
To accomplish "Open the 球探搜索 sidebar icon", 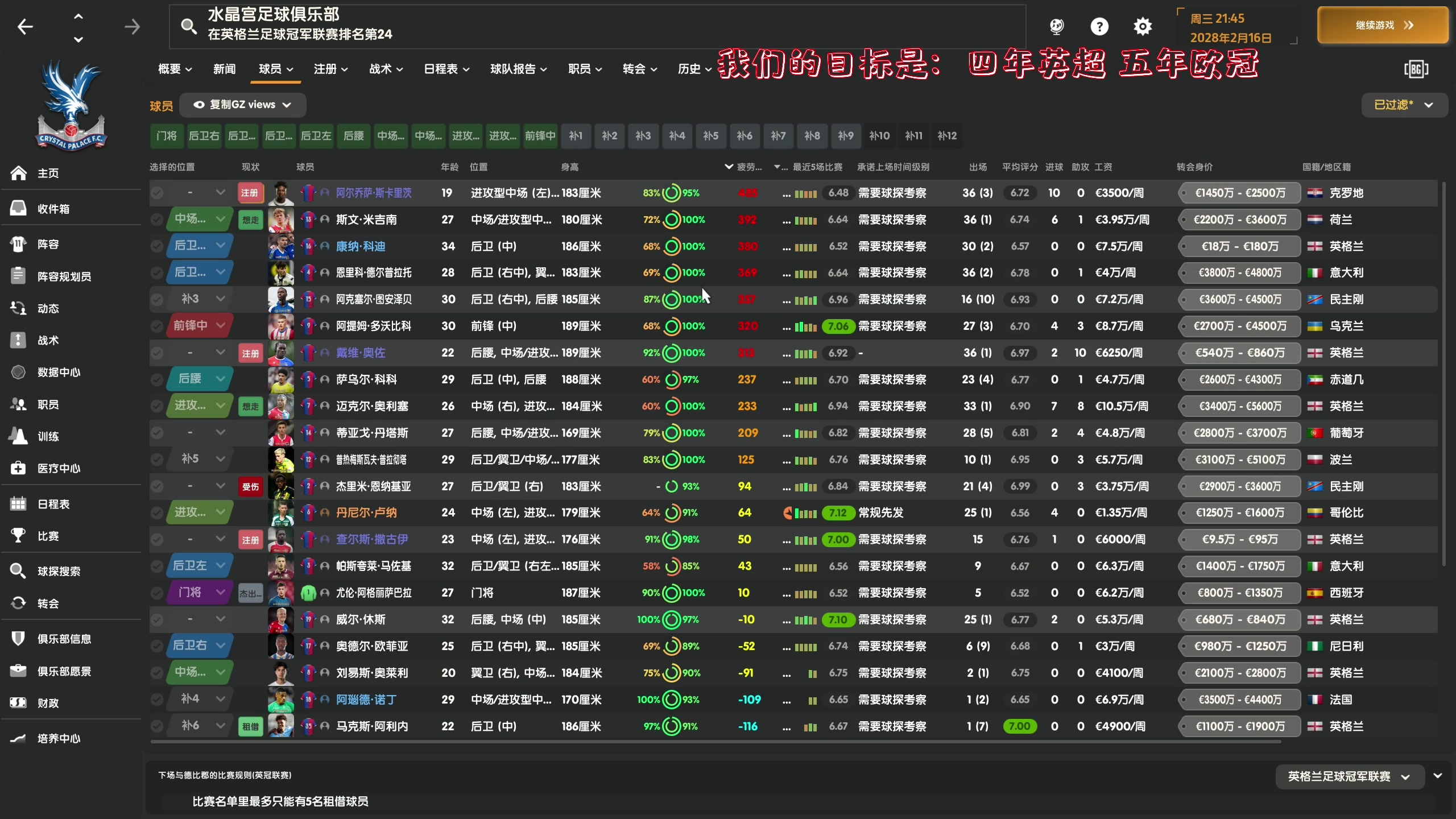I will [x=18, y=571].
